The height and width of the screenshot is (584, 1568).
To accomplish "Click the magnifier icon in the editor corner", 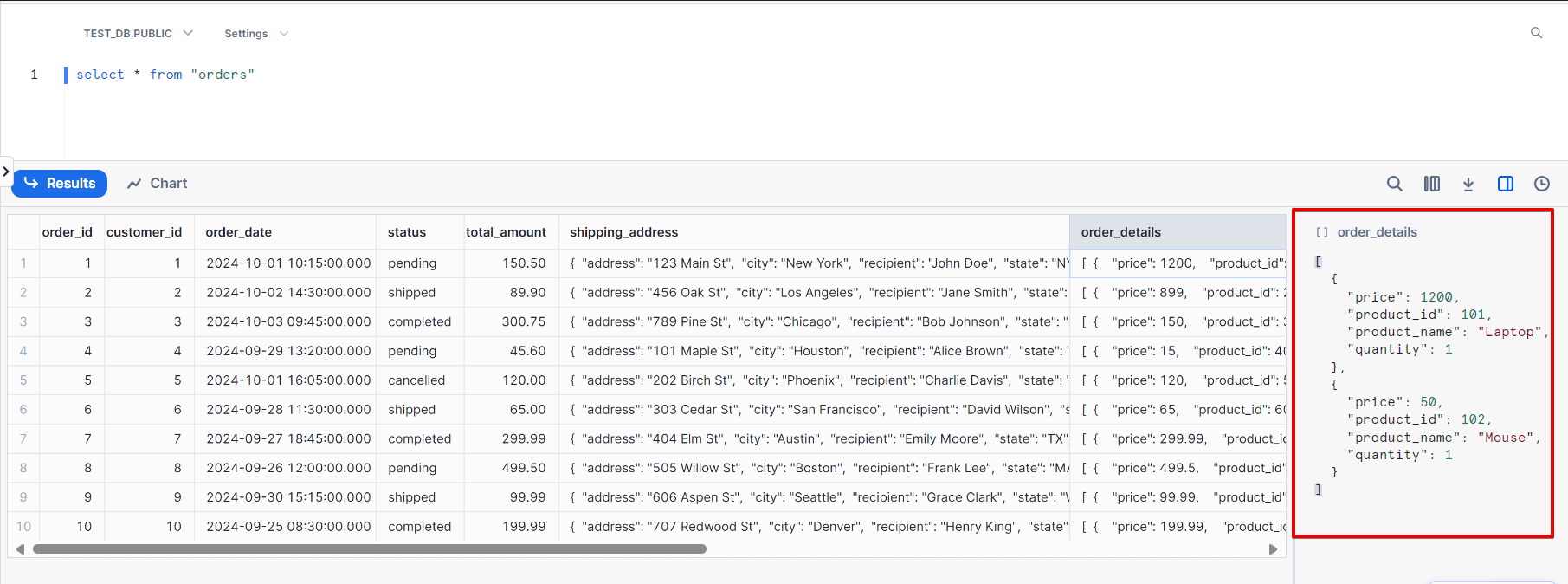I will click(1536, 33).
